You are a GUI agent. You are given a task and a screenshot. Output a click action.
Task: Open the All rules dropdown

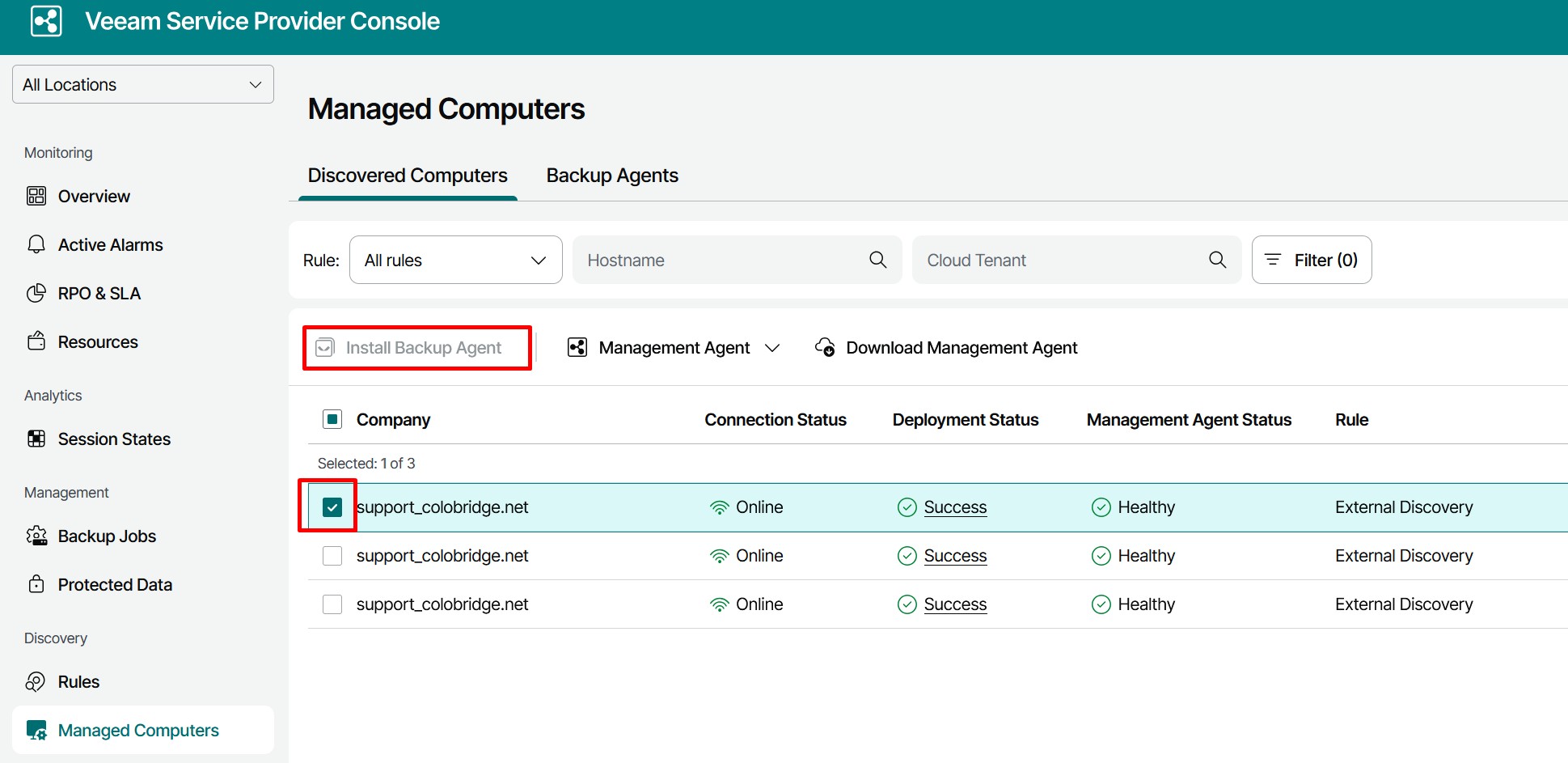(x=455, y=260)
